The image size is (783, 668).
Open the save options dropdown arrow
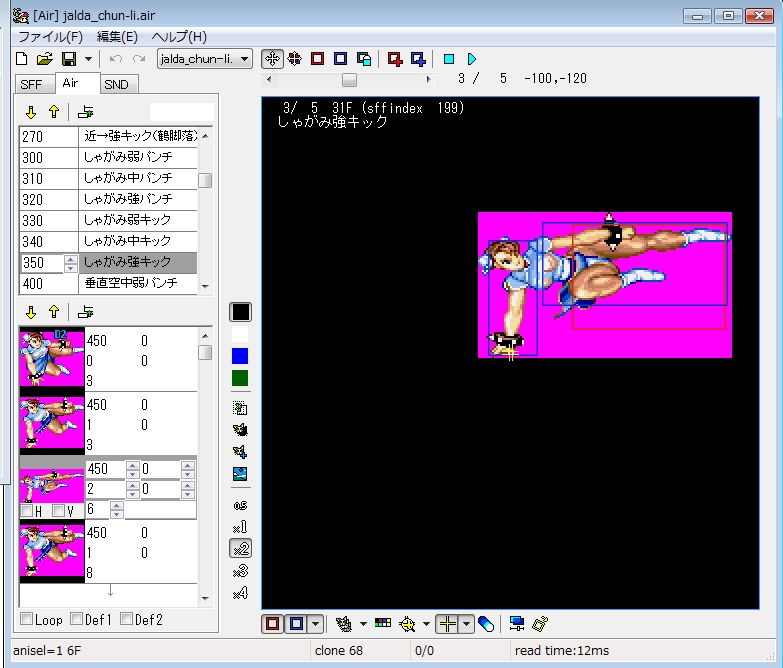[x=88, y=59]
